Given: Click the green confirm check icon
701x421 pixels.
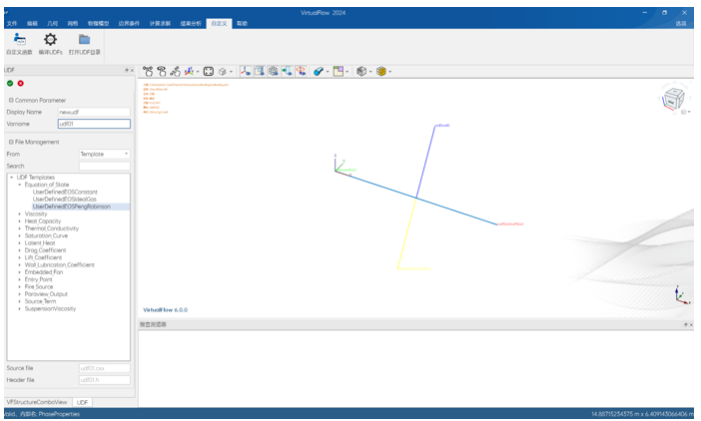Looking at the screenshot, I should coord(10,84).
